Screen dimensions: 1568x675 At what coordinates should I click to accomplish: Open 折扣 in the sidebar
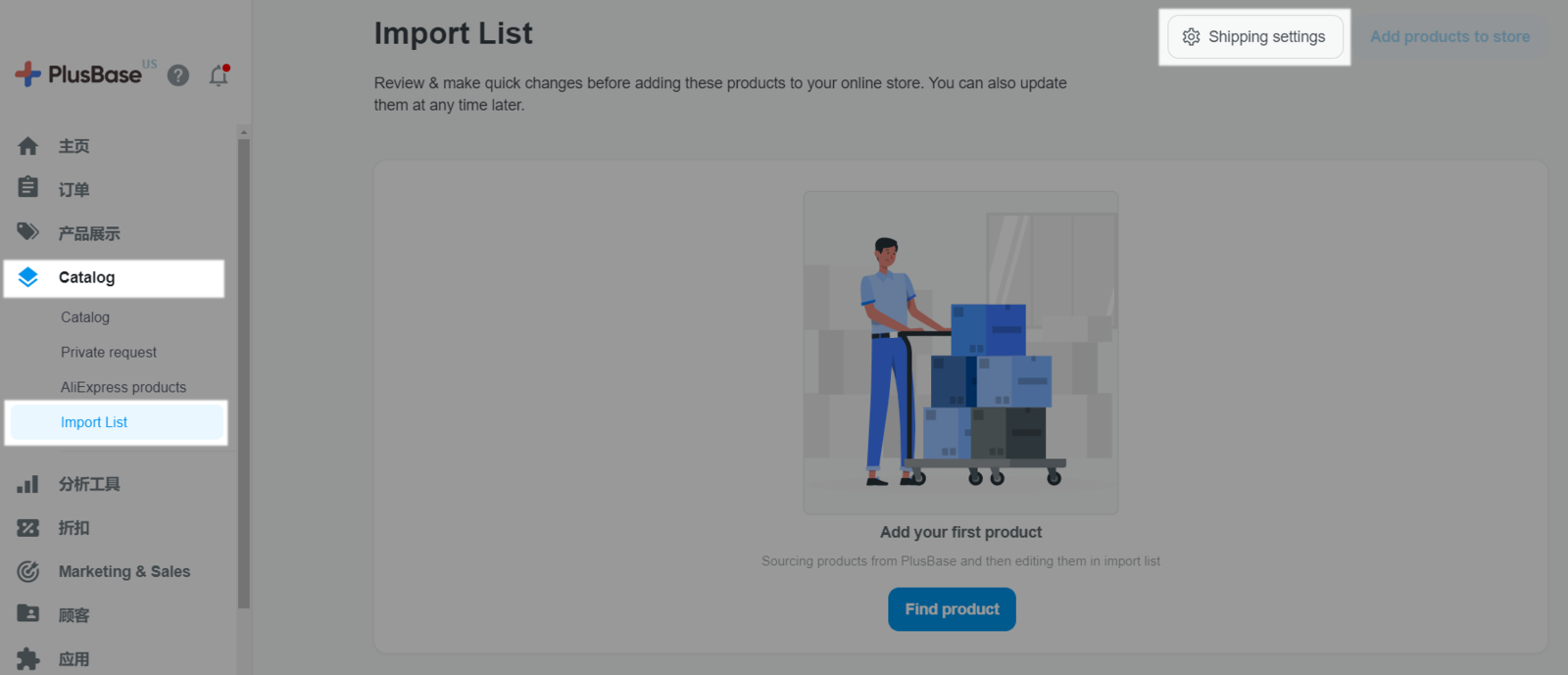pos(74,528)
